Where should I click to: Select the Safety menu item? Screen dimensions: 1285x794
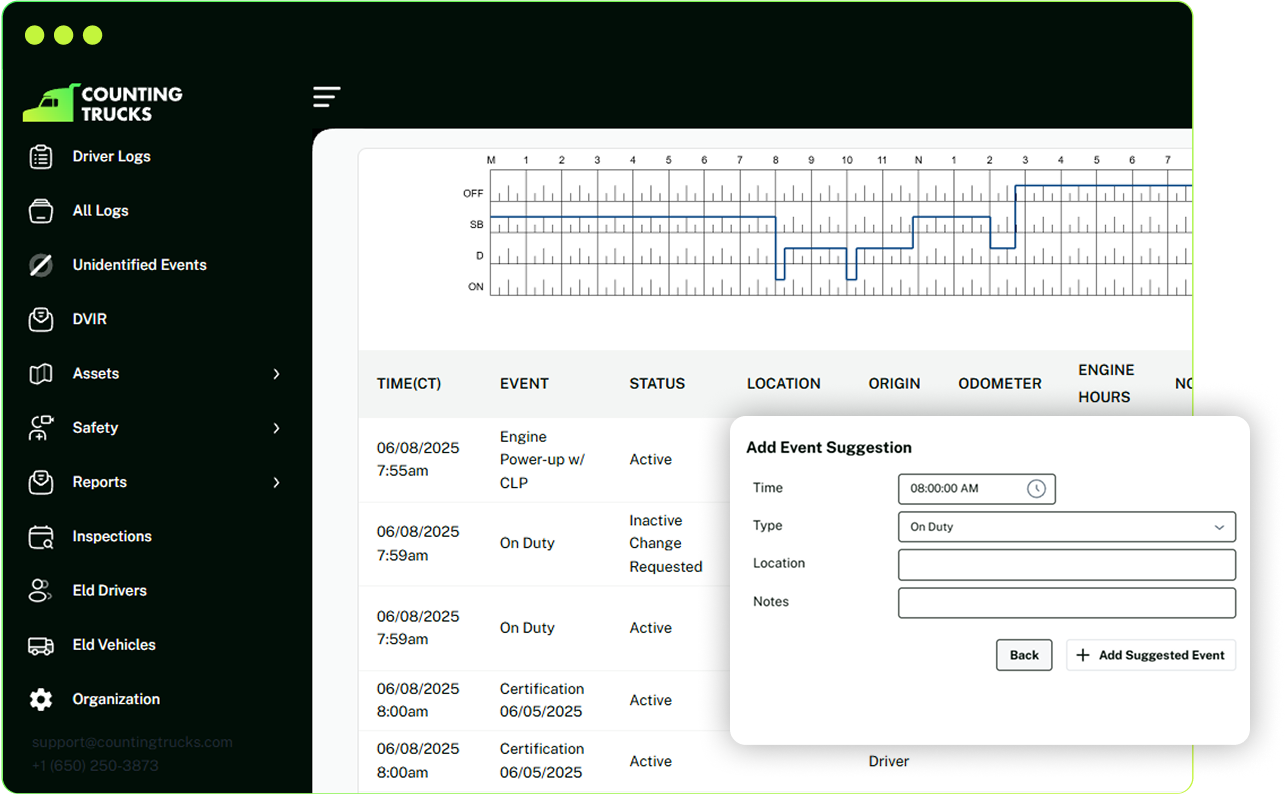coord(95,428)
